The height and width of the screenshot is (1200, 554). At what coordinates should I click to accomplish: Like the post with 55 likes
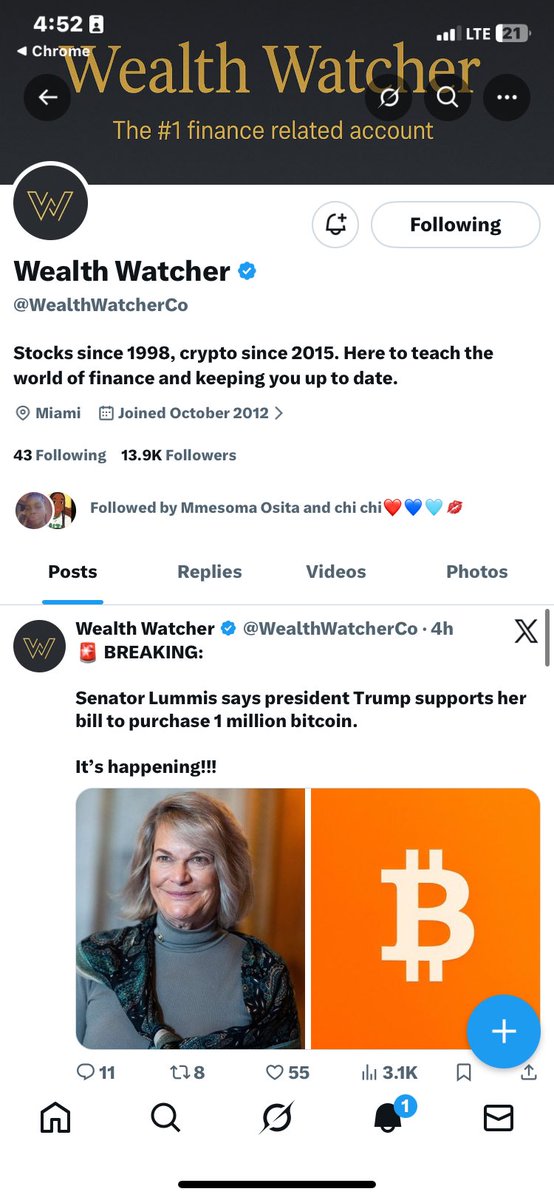[x=287, y=1072]
